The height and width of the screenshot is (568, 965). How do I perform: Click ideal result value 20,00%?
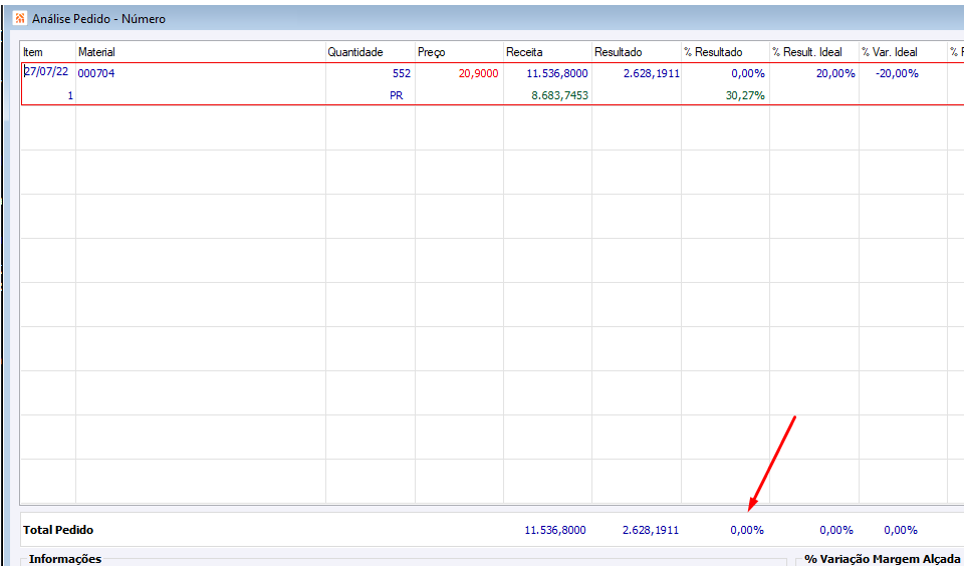pos(836,73)
